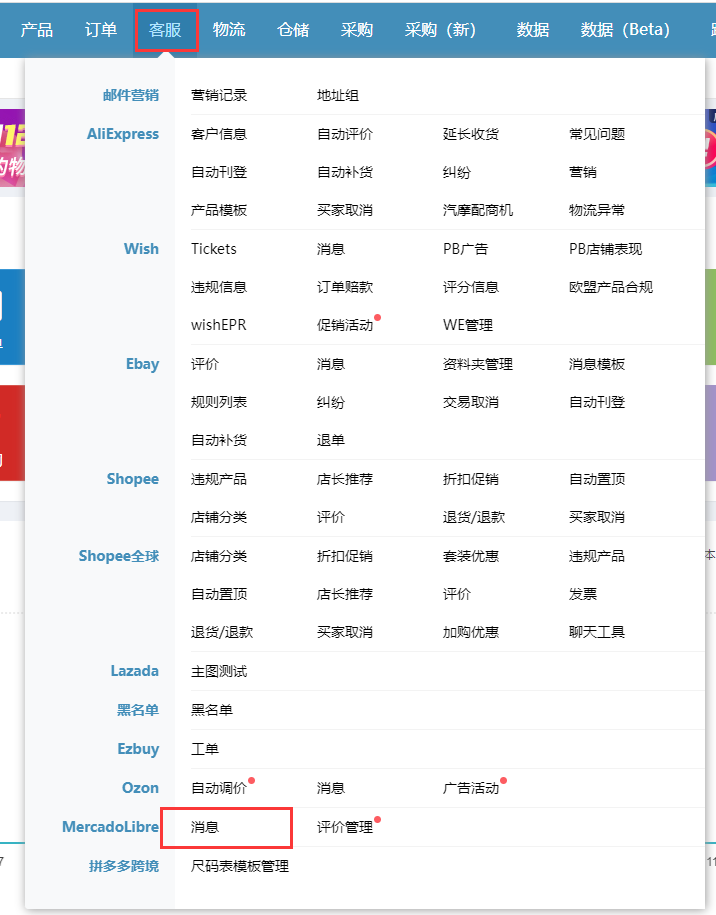Open the 物流 top menu
Viewport: 716px width, 915px height.
tap(229, 30)
